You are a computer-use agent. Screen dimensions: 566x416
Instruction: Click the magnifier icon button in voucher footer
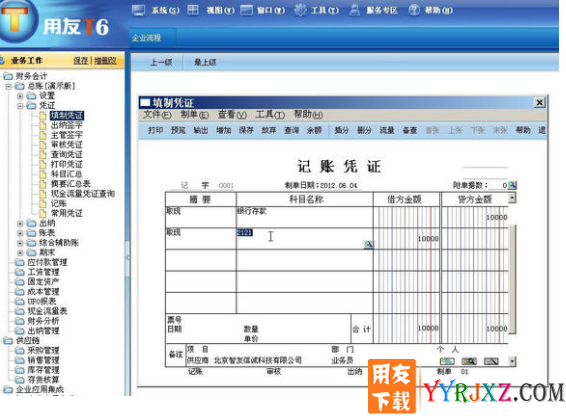point(469,361)
